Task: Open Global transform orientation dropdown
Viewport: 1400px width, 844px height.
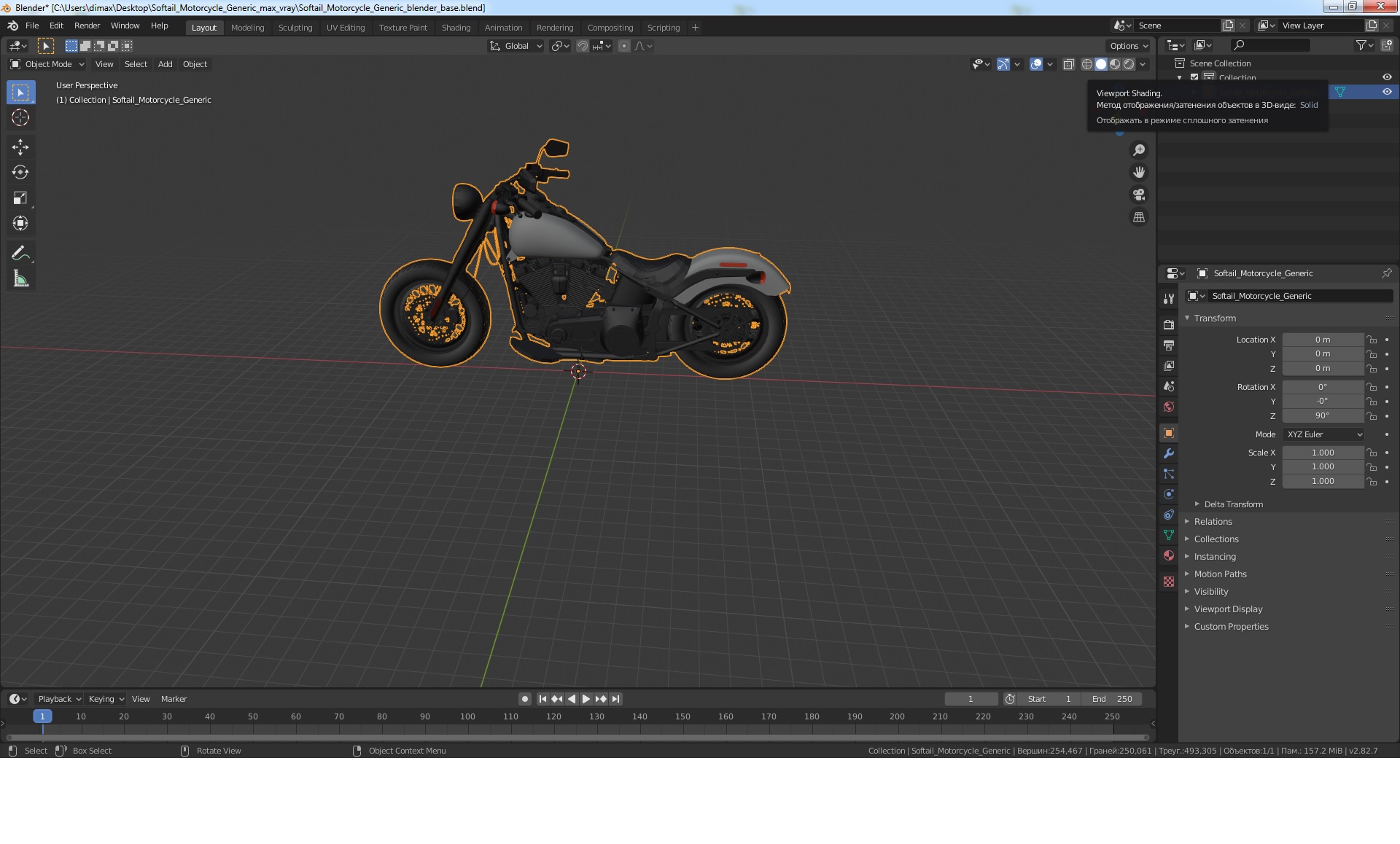Action: coord(516,46)
